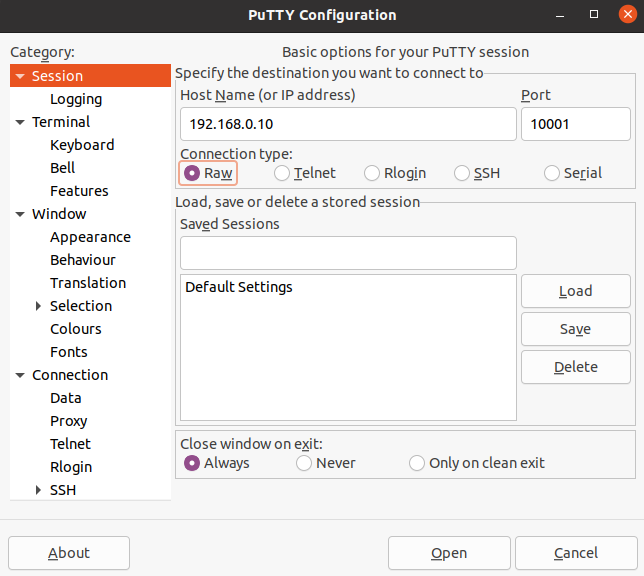The image size is (644, 576).
Task: Expand the Selection tree node arrow
Action: pos(39,306)
